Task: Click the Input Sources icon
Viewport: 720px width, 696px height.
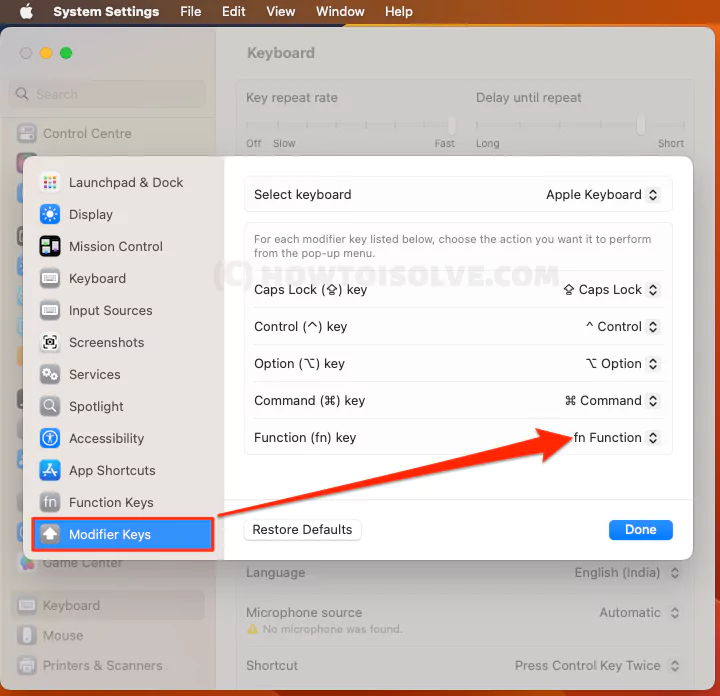Action: (50, 310)
